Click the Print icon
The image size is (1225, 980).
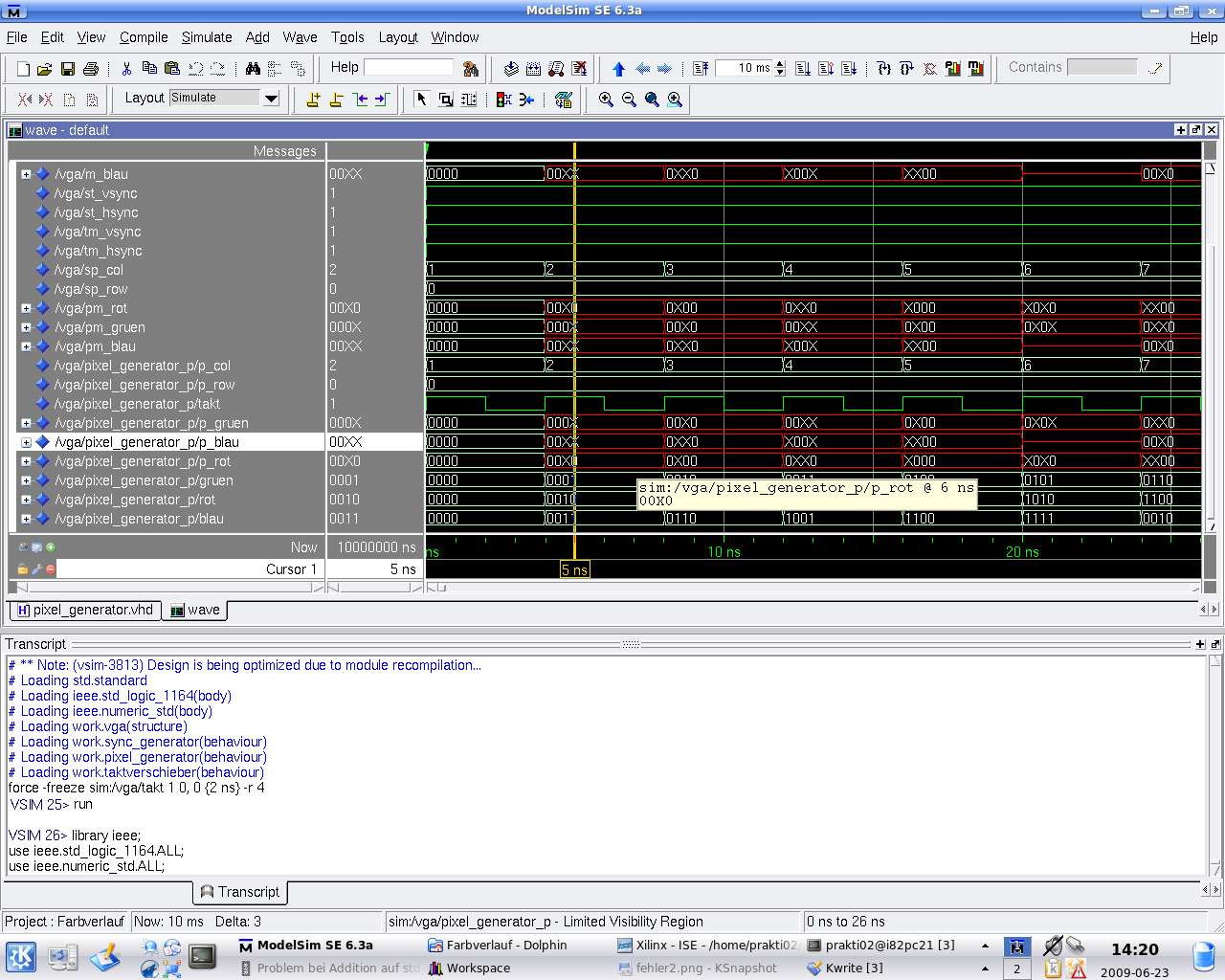point(91,69)
